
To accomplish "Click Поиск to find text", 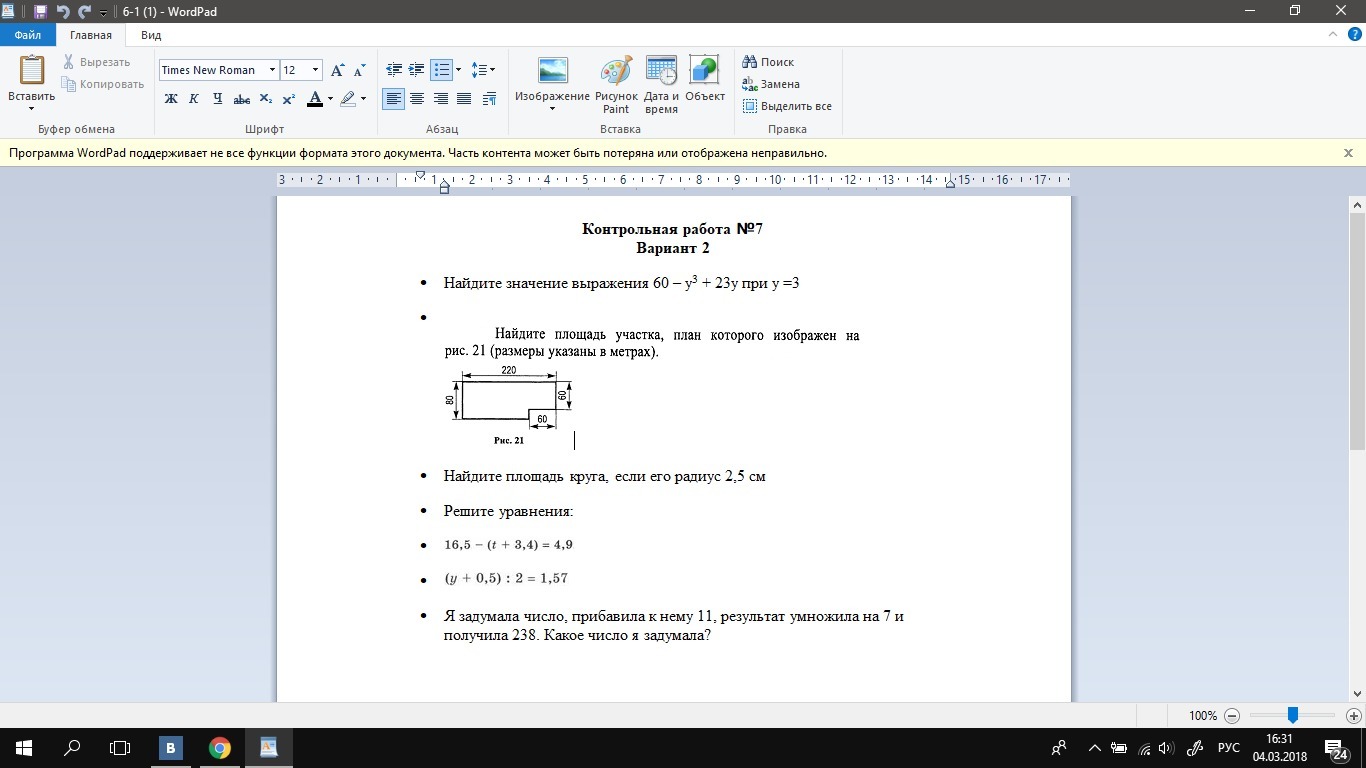I will point(768,62).
